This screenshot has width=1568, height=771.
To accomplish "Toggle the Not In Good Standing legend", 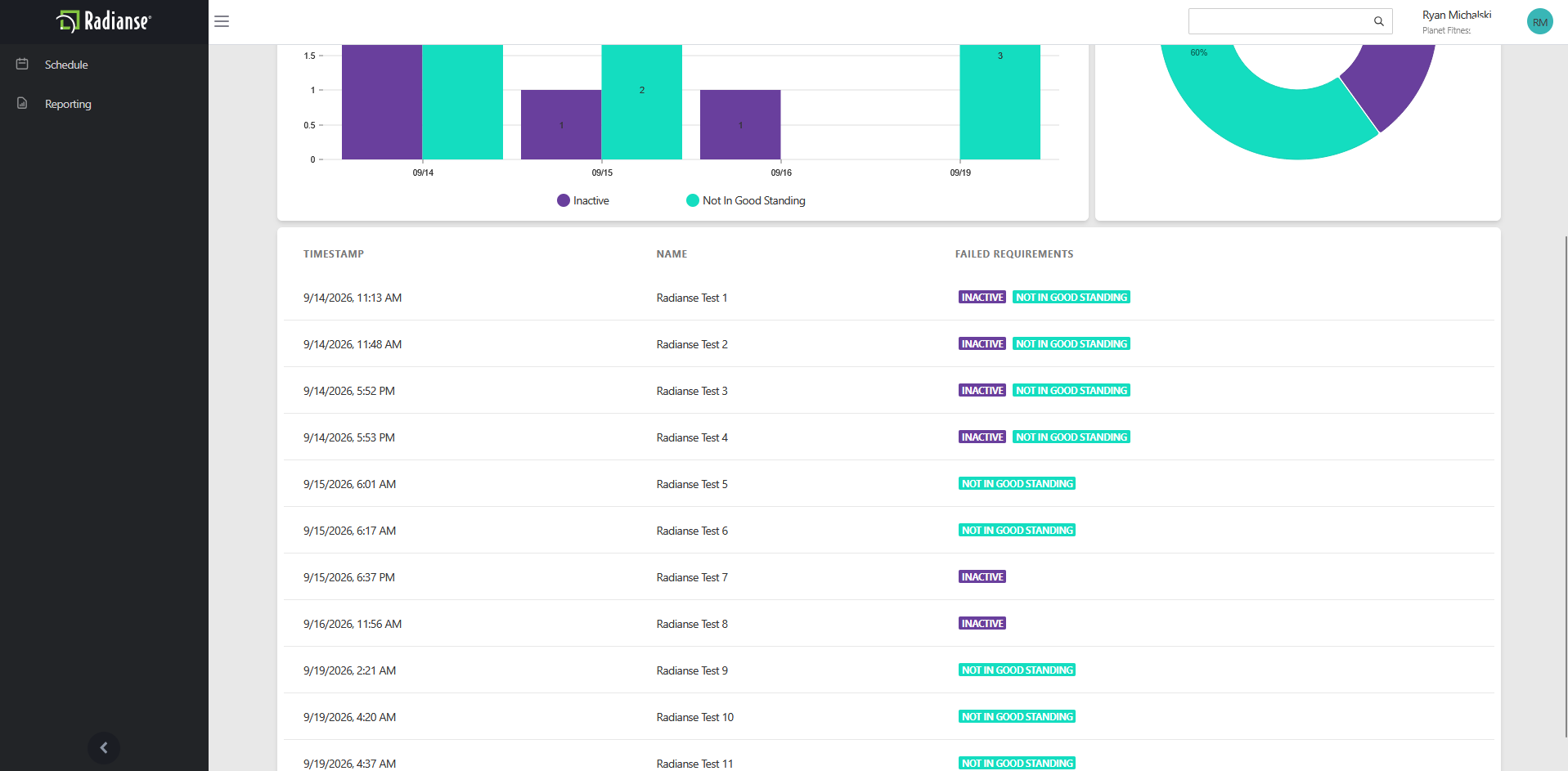I will tap(746, 200).
